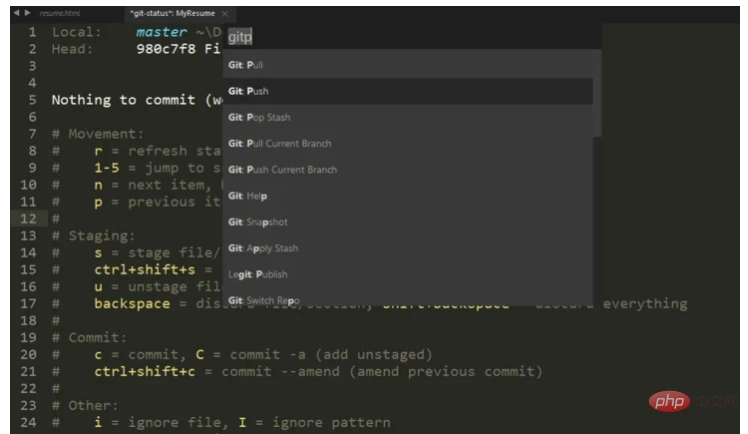Screen dimensions: 748x434
Task: Click the '# Commit:' heading line
Action: (89, 338)
